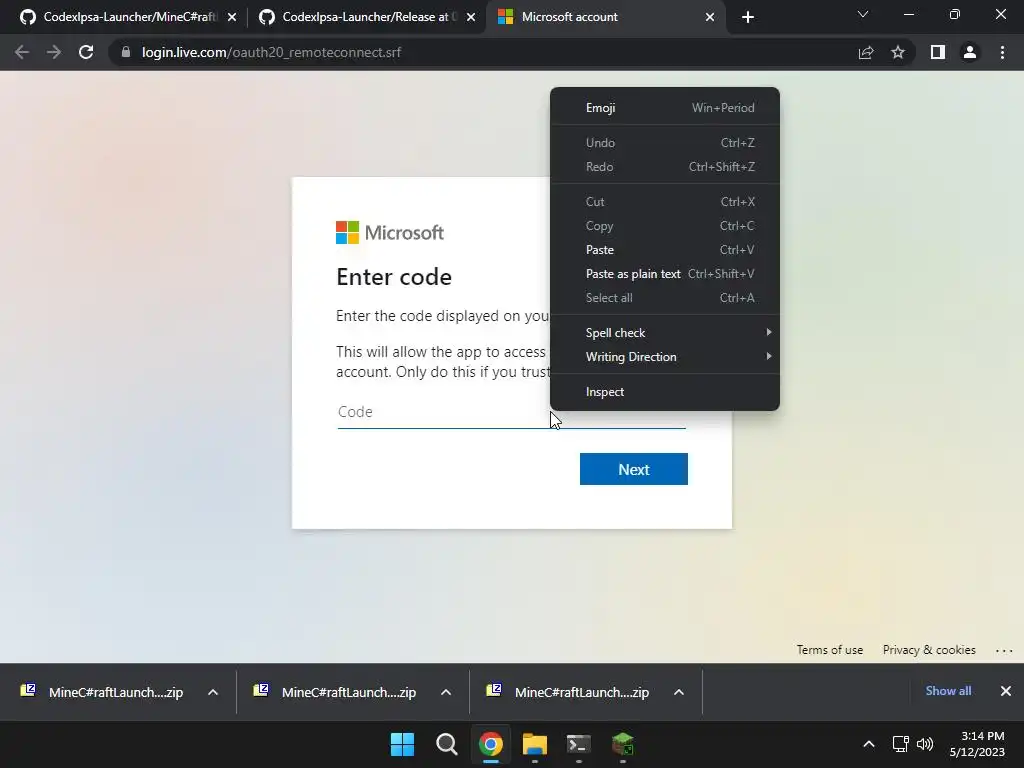This screenshot has width=1024, height=768.
Task: Show hidden system tray icons
Action: click(869, 744)
